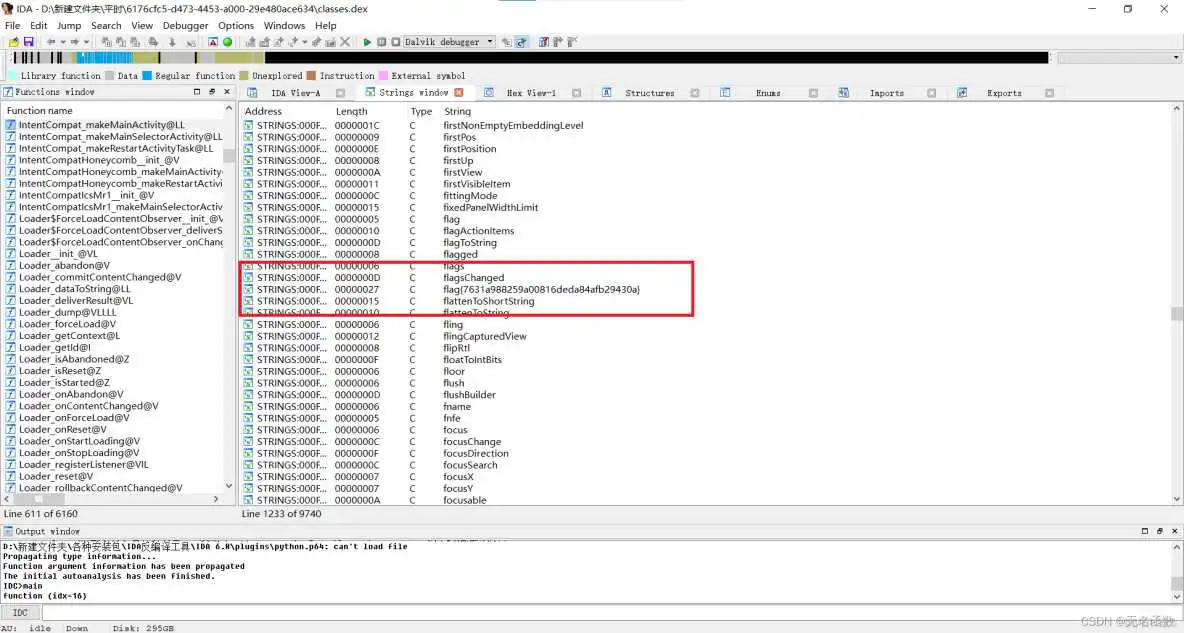Click the Pause process toolbar icon

tap(381, 42)
